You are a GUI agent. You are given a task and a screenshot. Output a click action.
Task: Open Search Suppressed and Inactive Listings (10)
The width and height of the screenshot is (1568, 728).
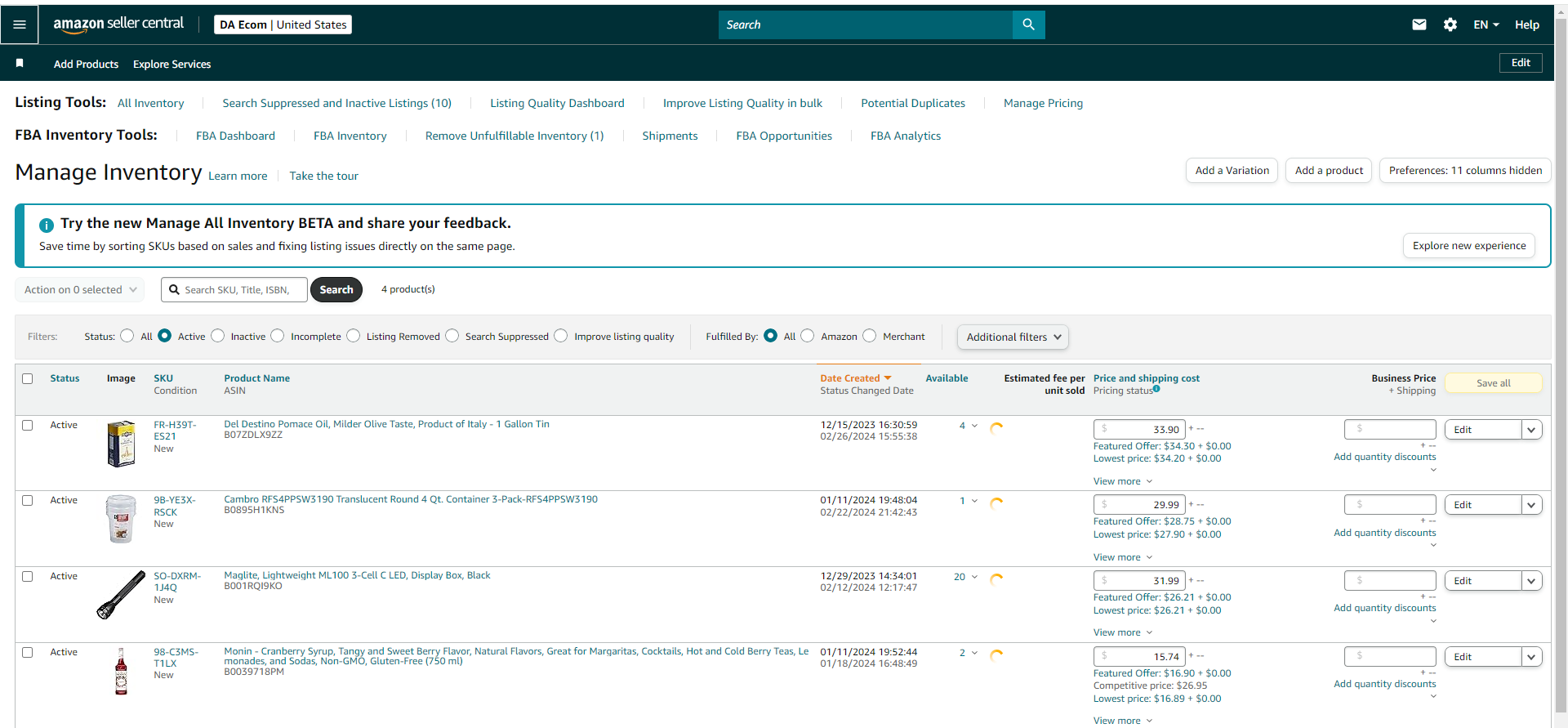(x=336, y=103)
